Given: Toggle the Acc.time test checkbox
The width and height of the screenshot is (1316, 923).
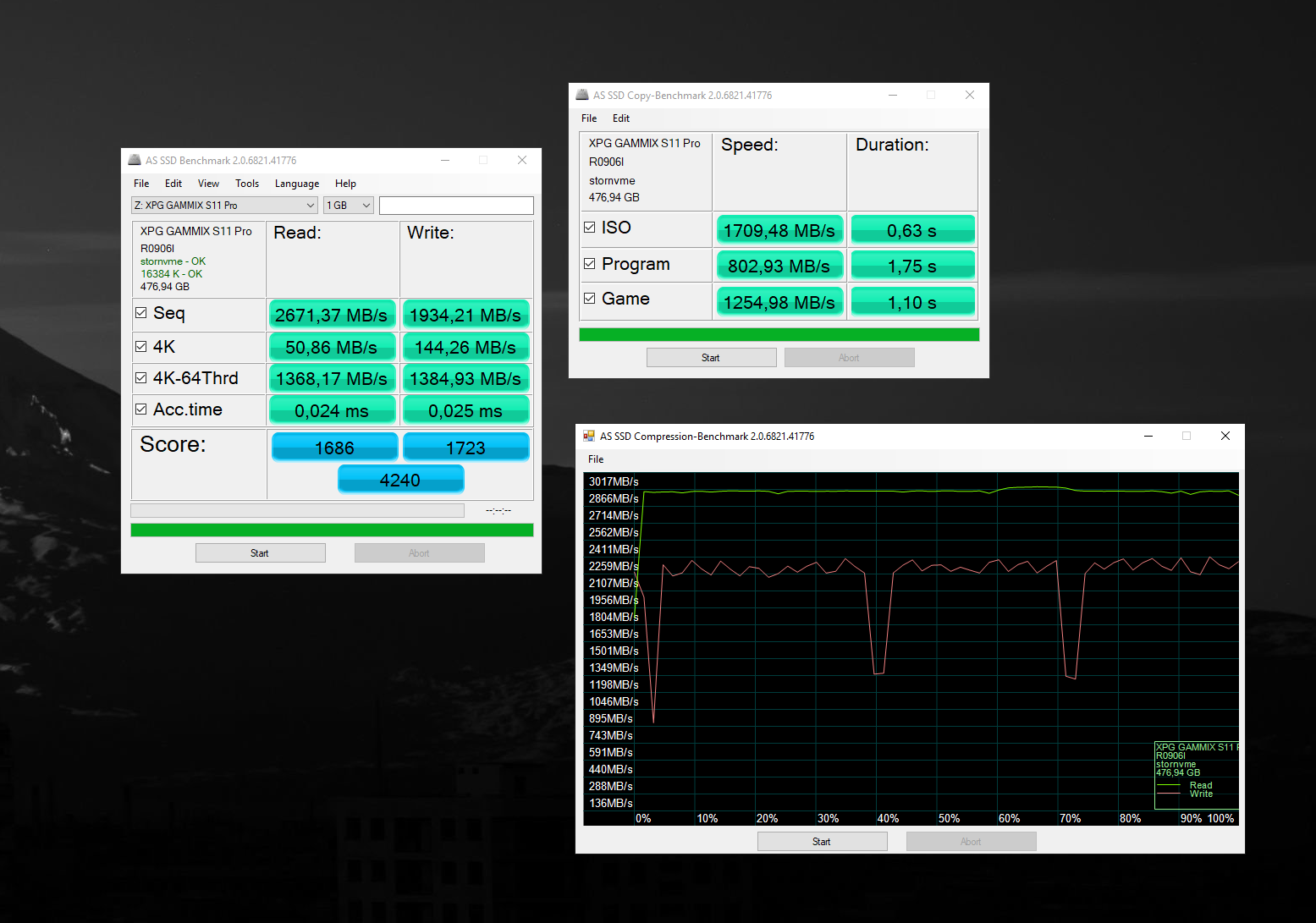Looking at the screenshot, I should (x=141, y=409).
